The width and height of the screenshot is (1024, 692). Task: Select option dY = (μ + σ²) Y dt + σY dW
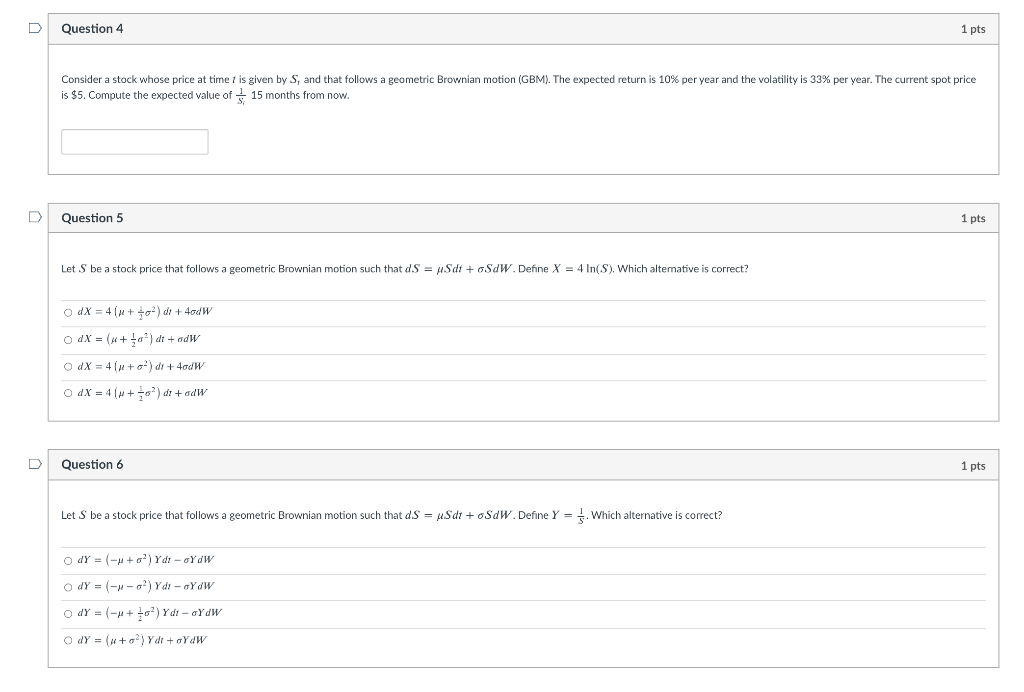66,641
